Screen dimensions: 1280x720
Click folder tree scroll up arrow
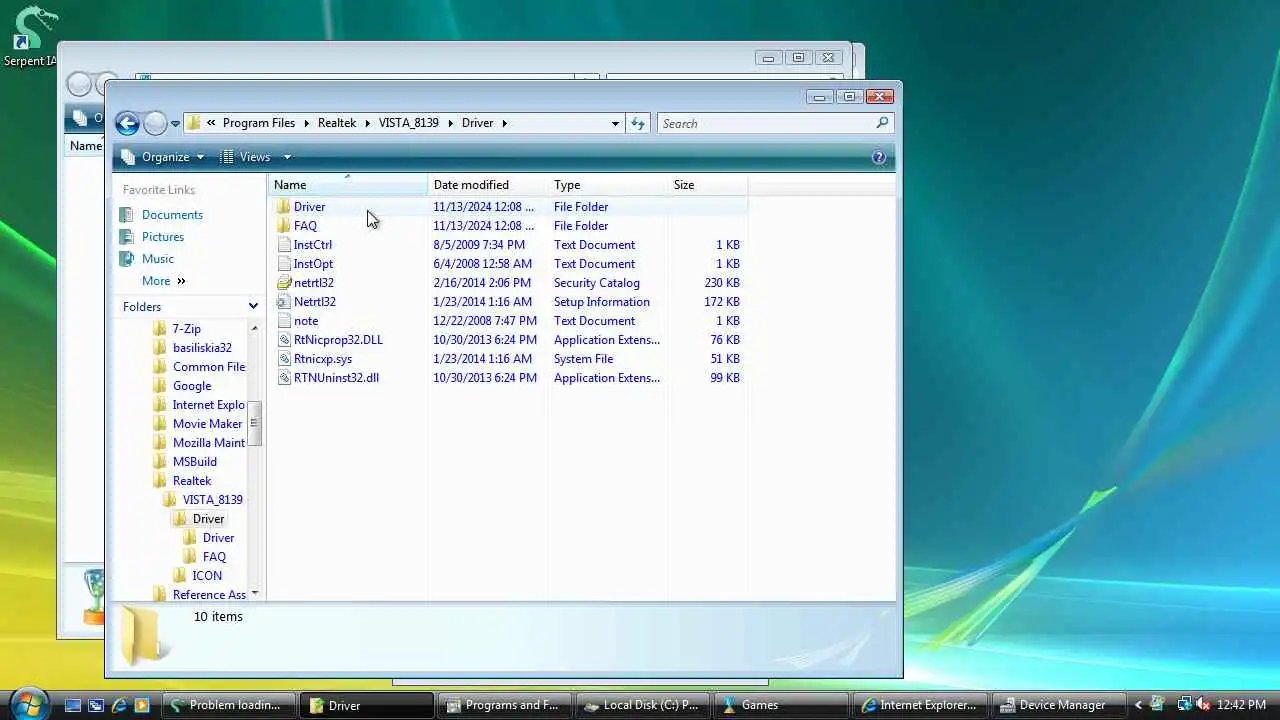(255, 328)
